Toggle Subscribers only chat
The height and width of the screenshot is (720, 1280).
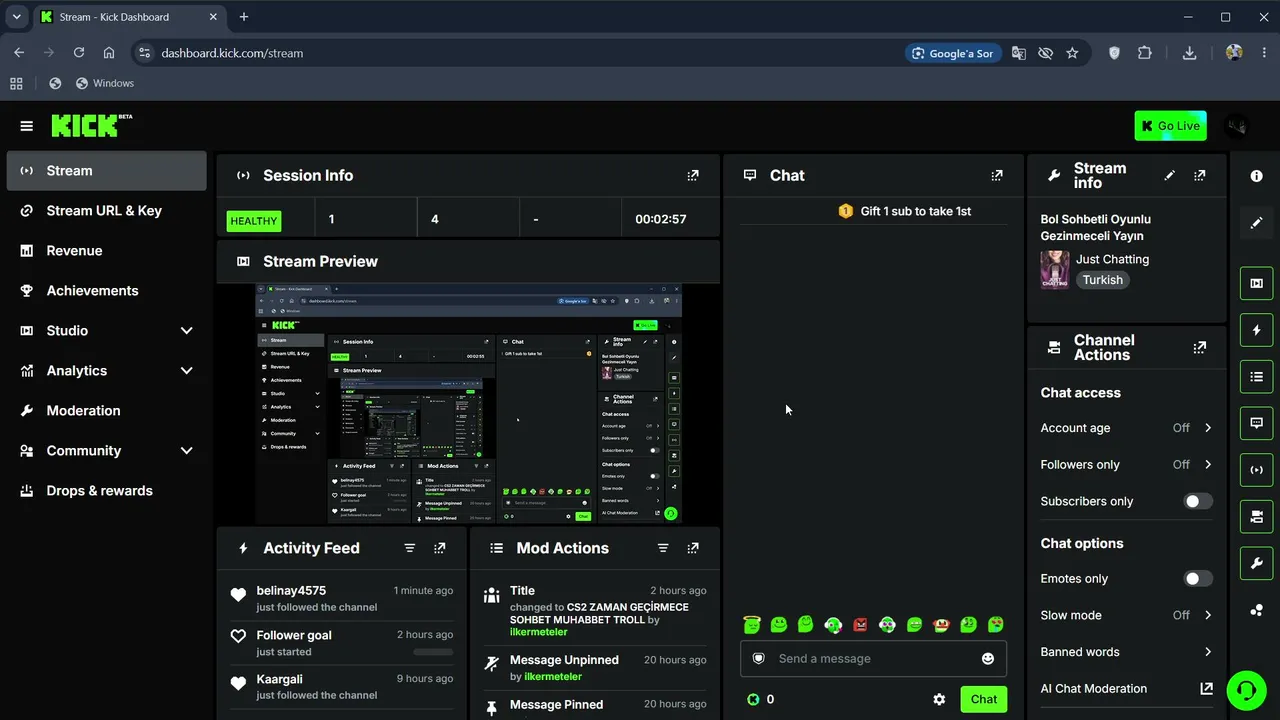coord(1198,501)
